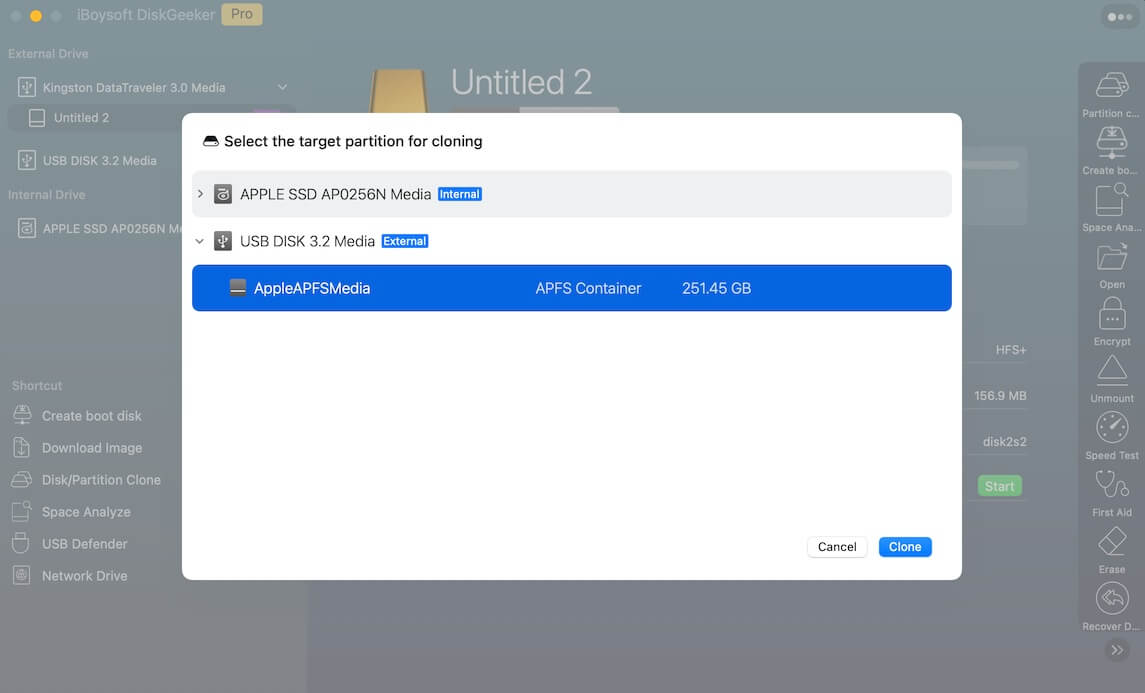Cancel the target partition dialog
Image resolution: width=1145 pixels, height=693 pixels.
click(836, 547)
